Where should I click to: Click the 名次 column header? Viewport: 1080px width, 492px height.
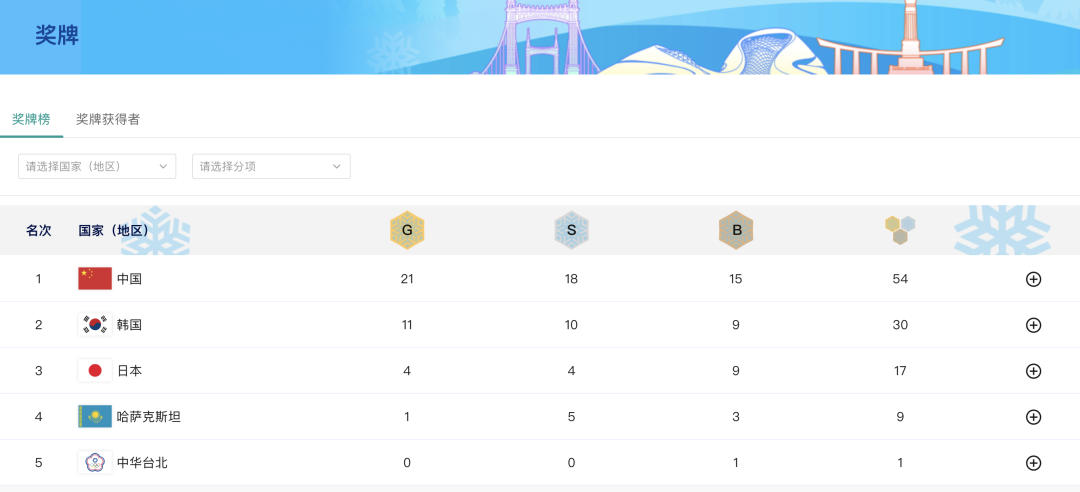tap(39, 231)
